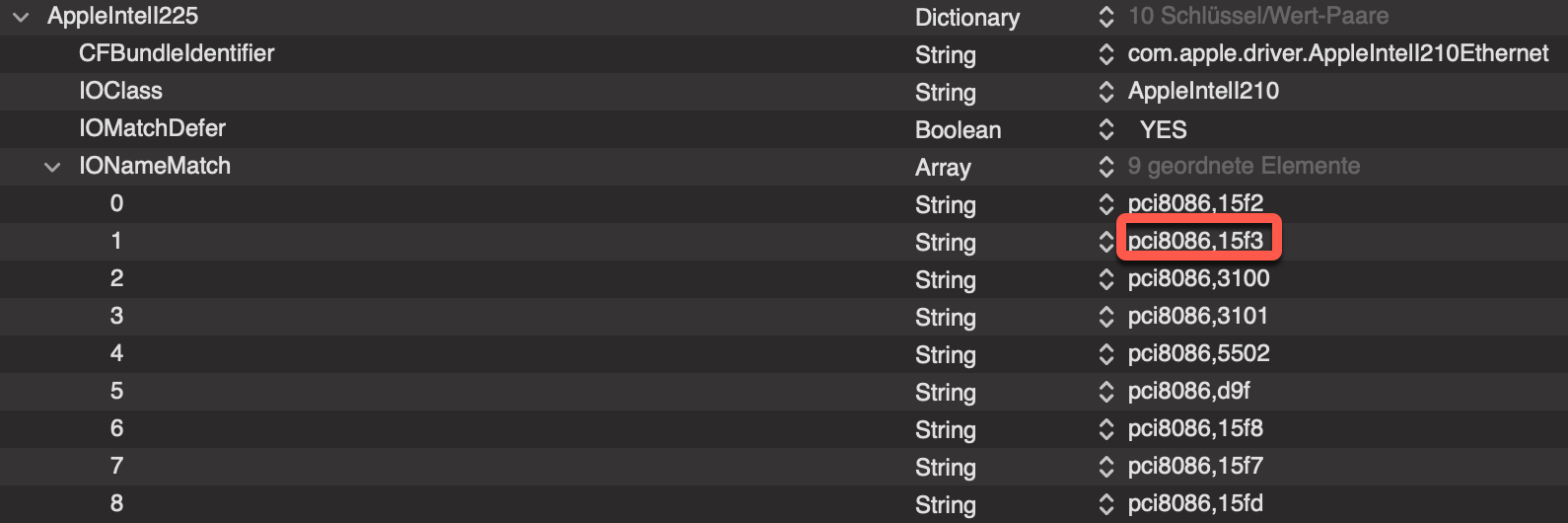Select the CFBundleIdentifier key

(177, 53)
